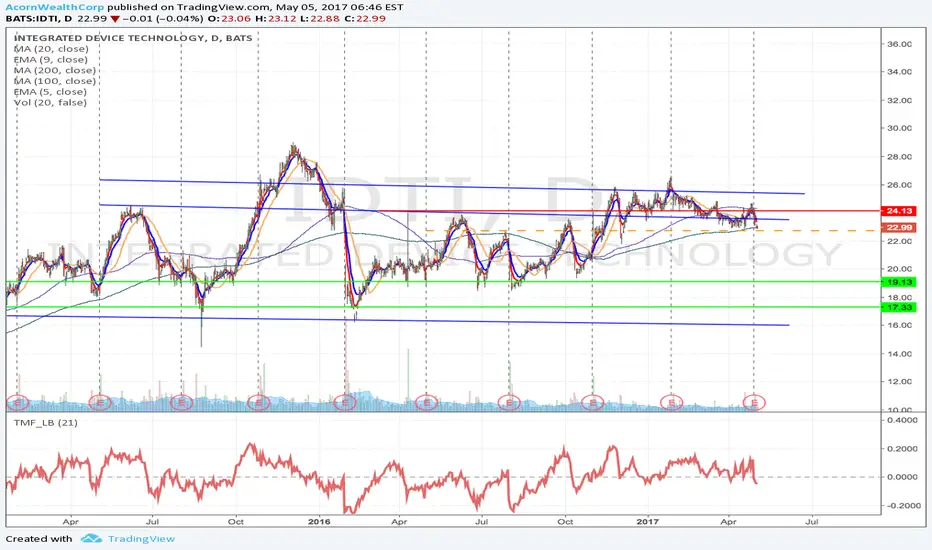Click the 36.00 price axis value
This screenshot has width=932, height=550.
coord(899,44)
